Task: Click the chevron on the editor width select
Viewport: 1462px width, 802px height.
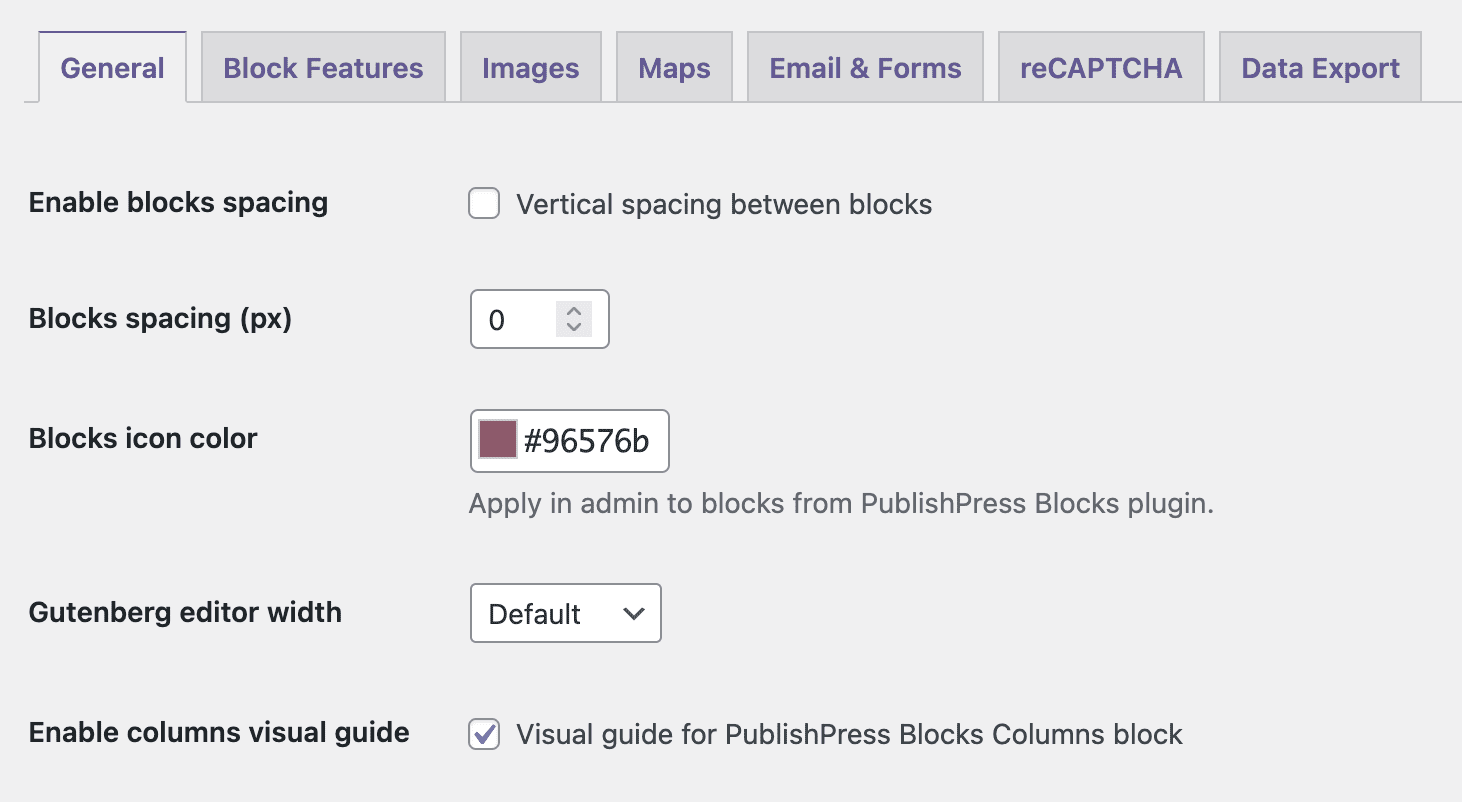Action: coord(633,613)
